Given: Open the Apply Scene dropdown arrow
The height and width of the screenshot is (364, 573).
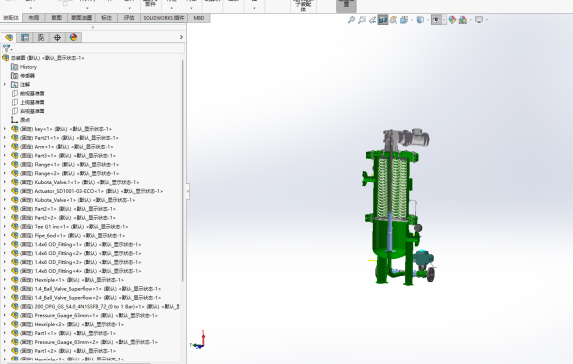Looking at the screenshot, I should coord(470,20).
